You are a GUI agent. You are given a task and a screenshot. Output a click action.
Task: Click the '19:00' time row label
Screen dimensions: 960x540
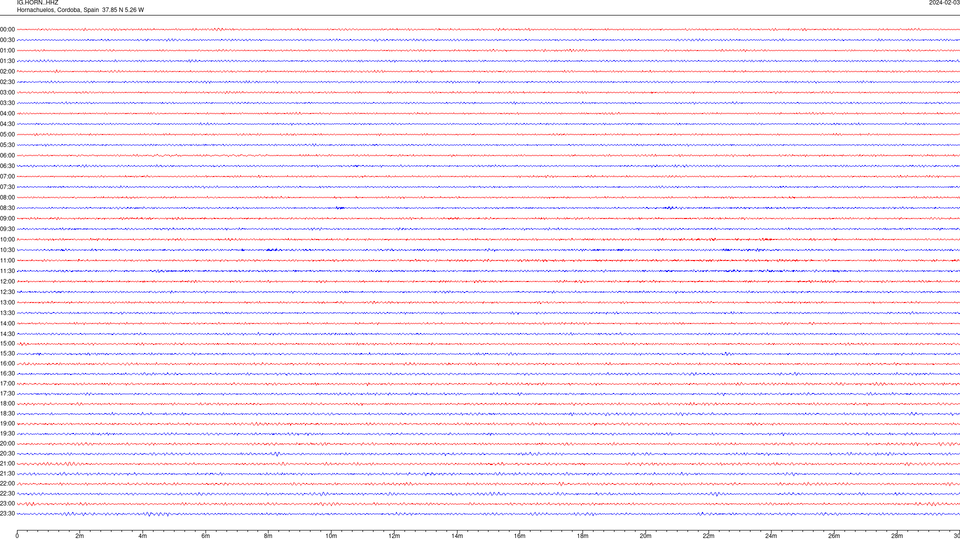(x=7, y=424)
